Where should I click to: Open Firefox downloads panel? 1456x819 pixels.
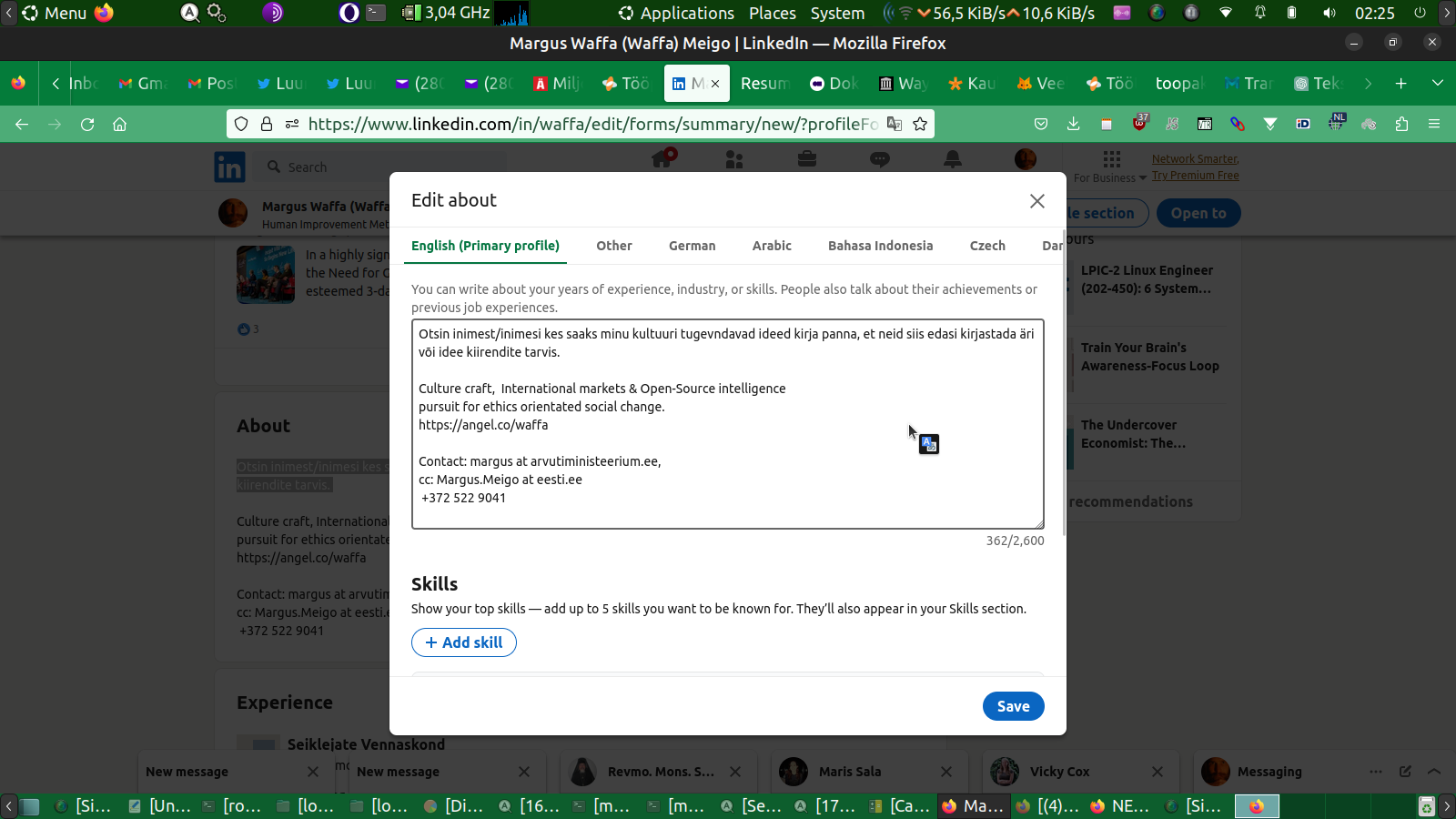tap(1074, 125)
